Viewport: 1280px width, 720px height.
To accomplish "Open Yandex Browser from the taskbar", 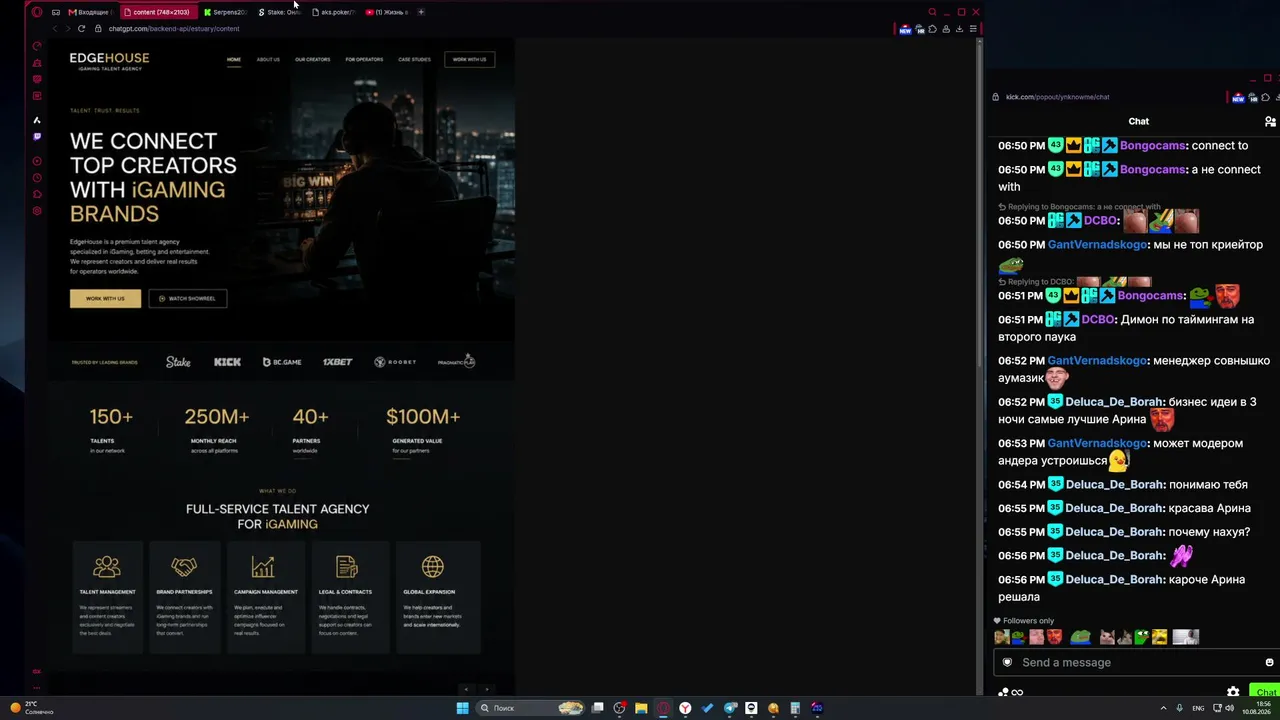I will click(x=685, y=708).
